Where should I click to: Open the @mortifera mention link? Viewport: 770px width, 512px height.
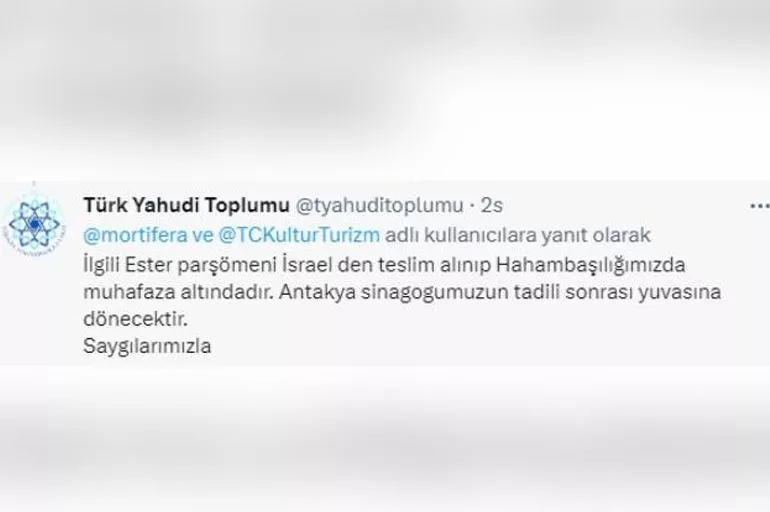(x=136, y=235)
